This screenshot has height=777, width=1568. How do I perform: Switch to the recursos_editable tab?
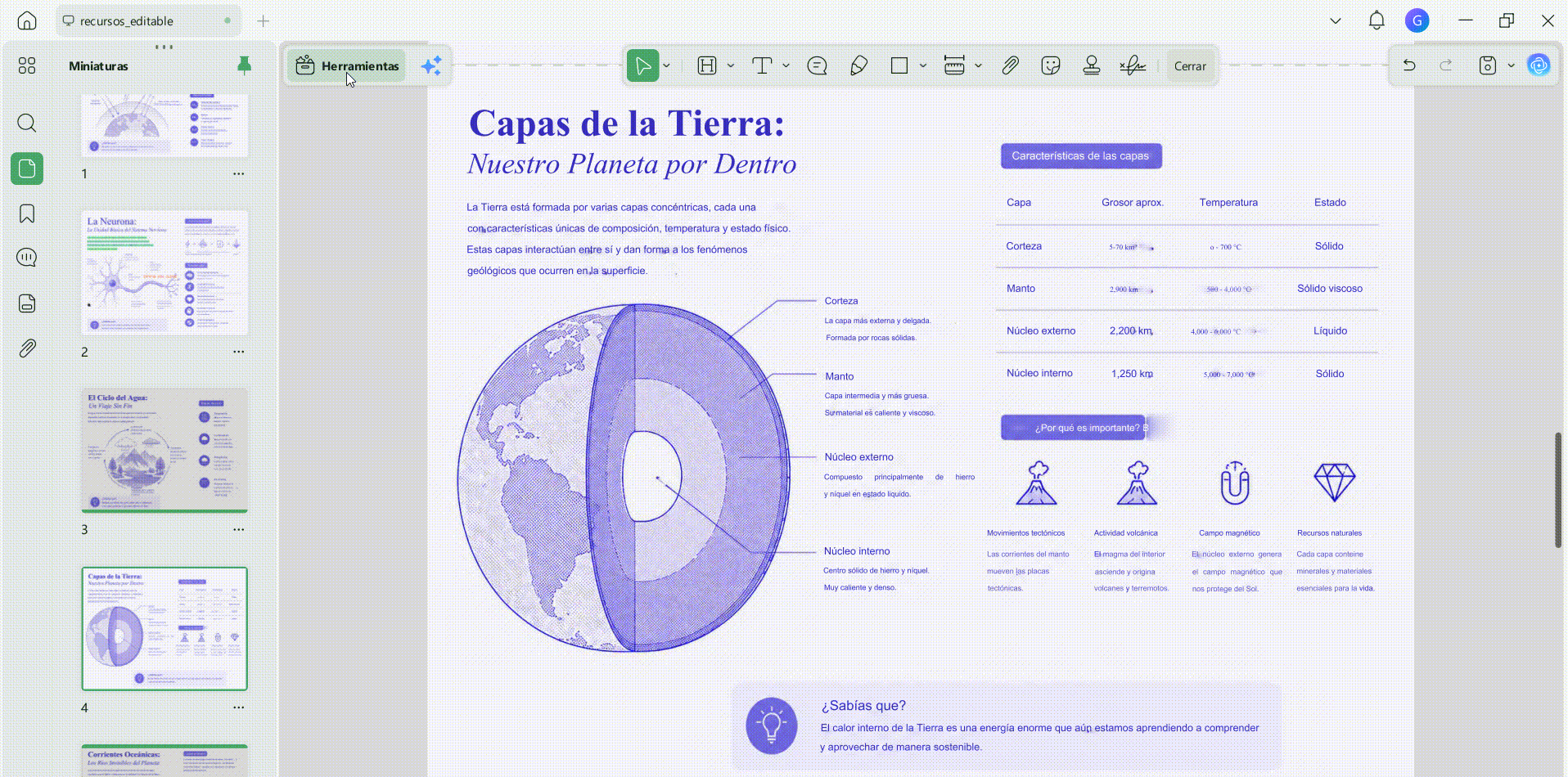pos(147,20)
